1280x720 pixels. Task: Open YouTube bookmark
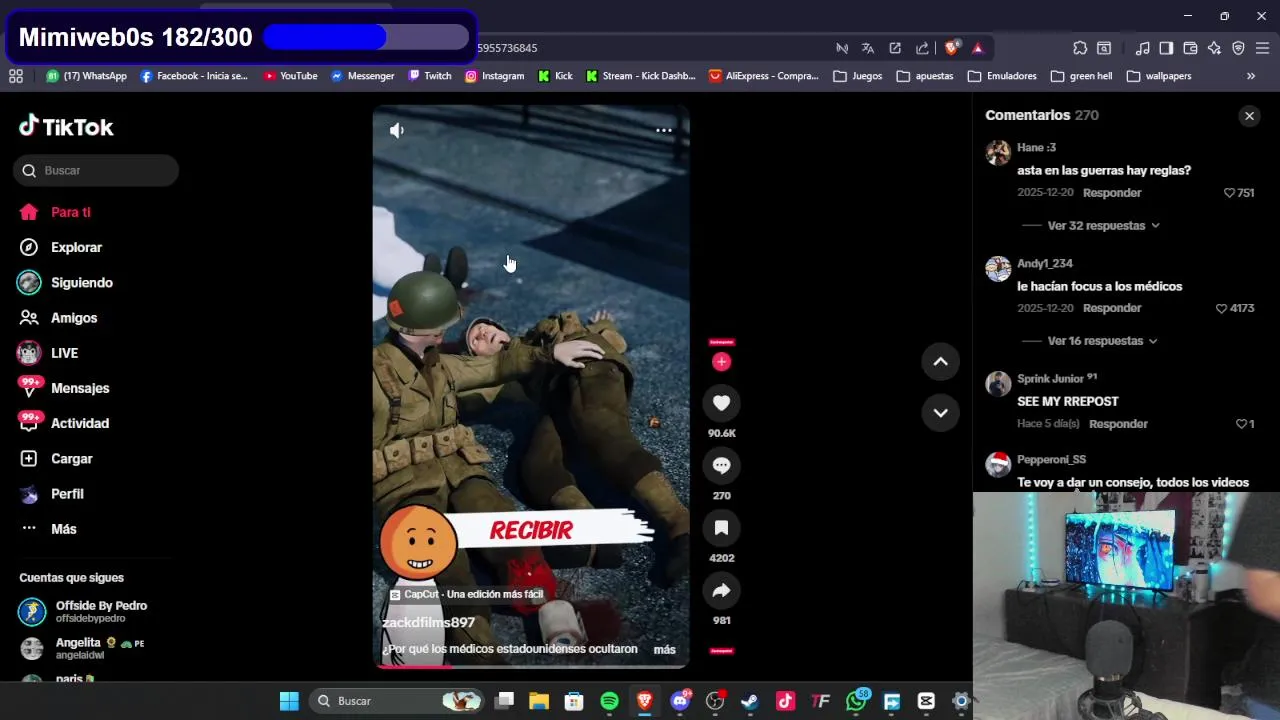coord(290,76)
